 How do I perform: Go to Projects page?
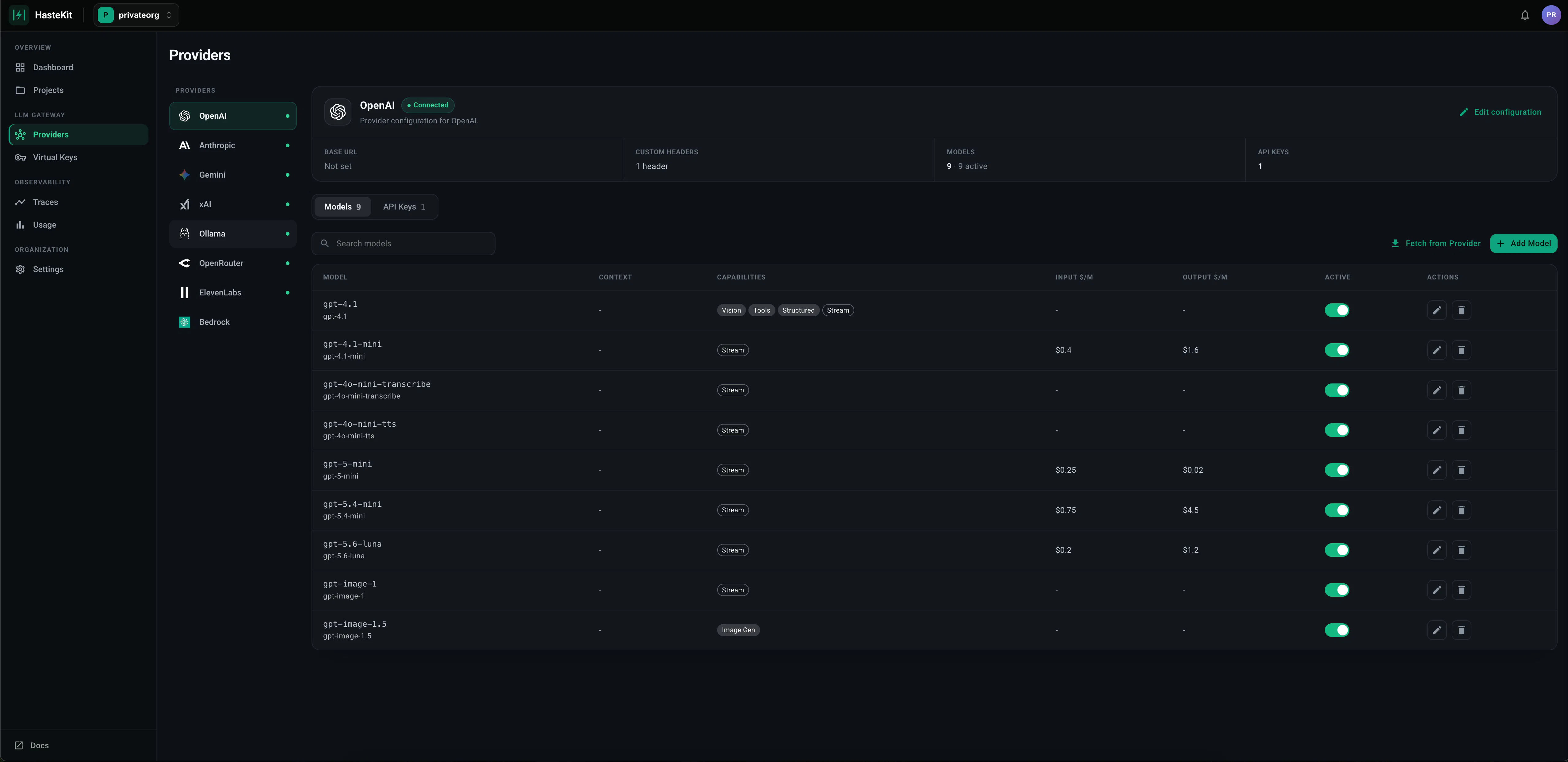(78, 90)
